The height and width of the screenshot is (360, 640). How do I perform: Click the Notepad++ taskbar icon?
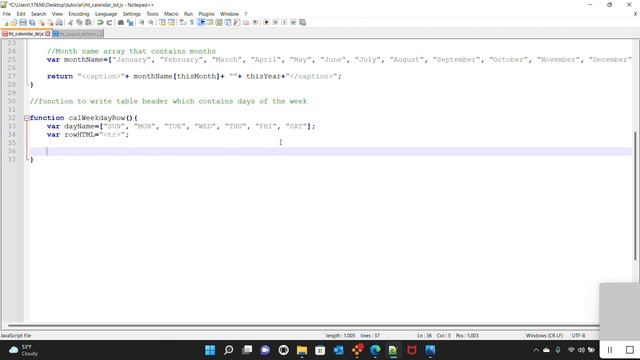point(393,350)
